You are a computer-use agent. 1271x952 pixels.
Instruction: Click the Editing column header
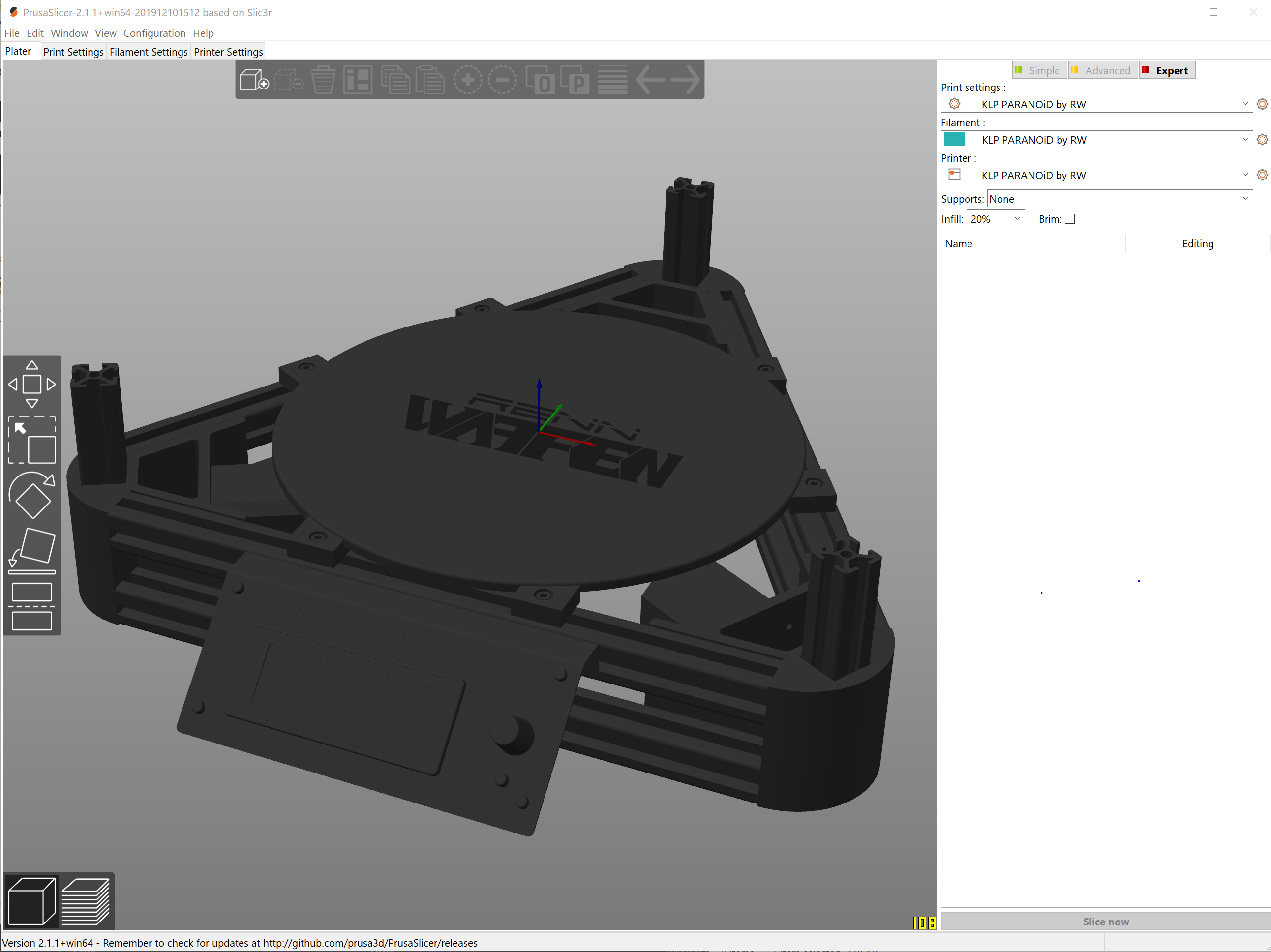(1197, 243)
